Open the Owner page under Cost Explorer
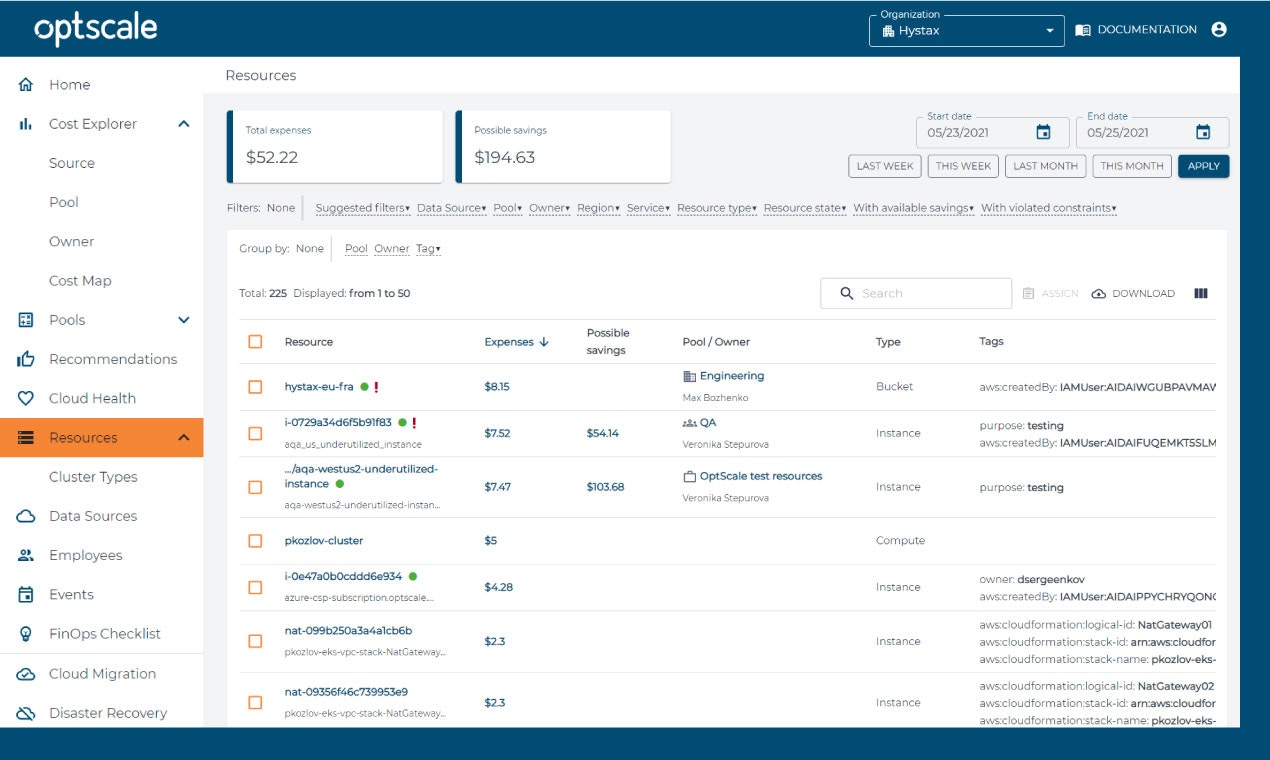Viewport: 1270px width, 760px height. coord(72,242)
